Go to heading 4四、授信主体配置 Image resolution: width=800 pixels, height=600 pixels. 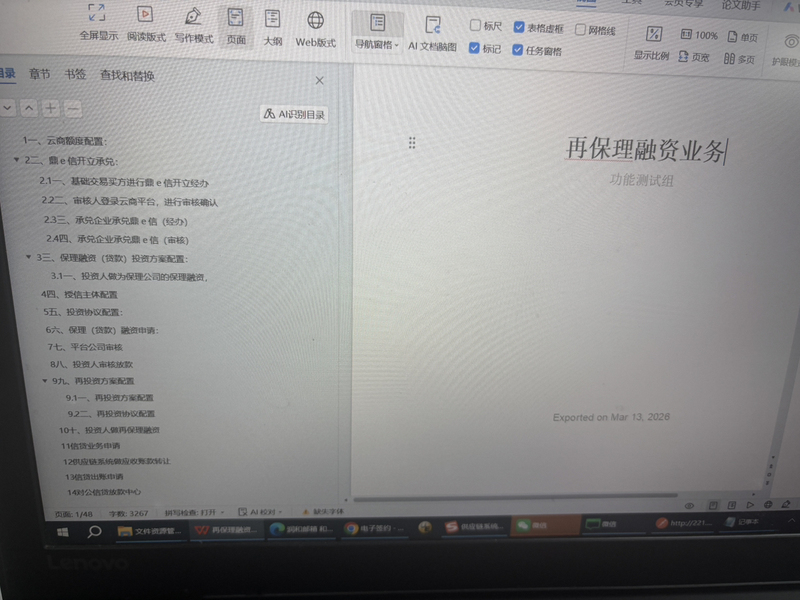tap(79, 294)
